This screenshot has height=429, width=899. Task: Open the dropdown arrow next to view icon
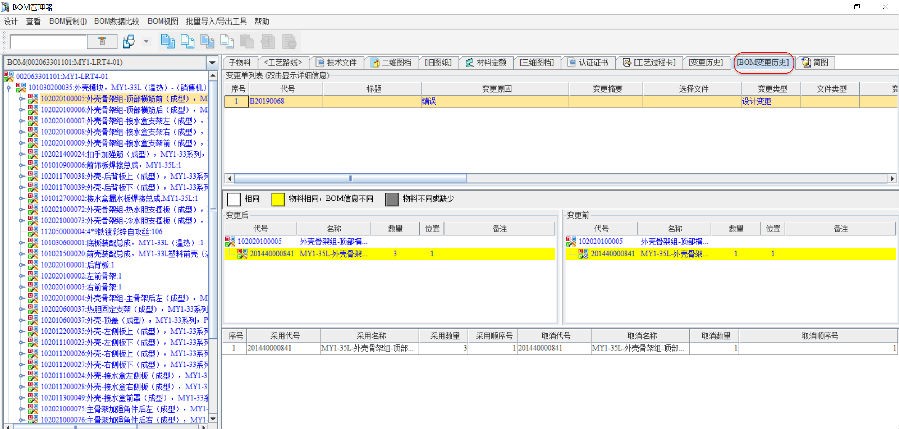[x=146, y=42]
